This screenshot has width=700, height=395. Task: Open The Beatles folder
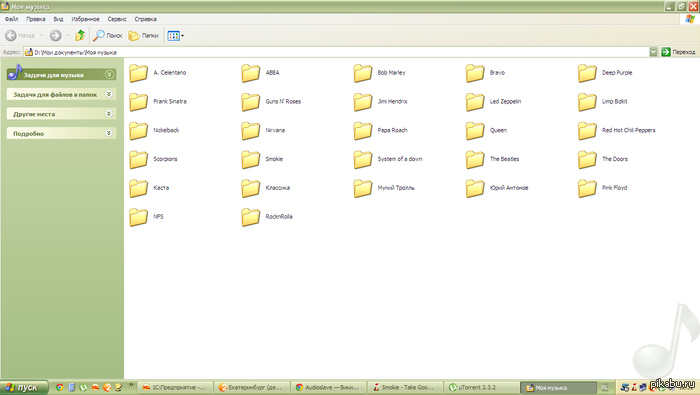[492, 159]
